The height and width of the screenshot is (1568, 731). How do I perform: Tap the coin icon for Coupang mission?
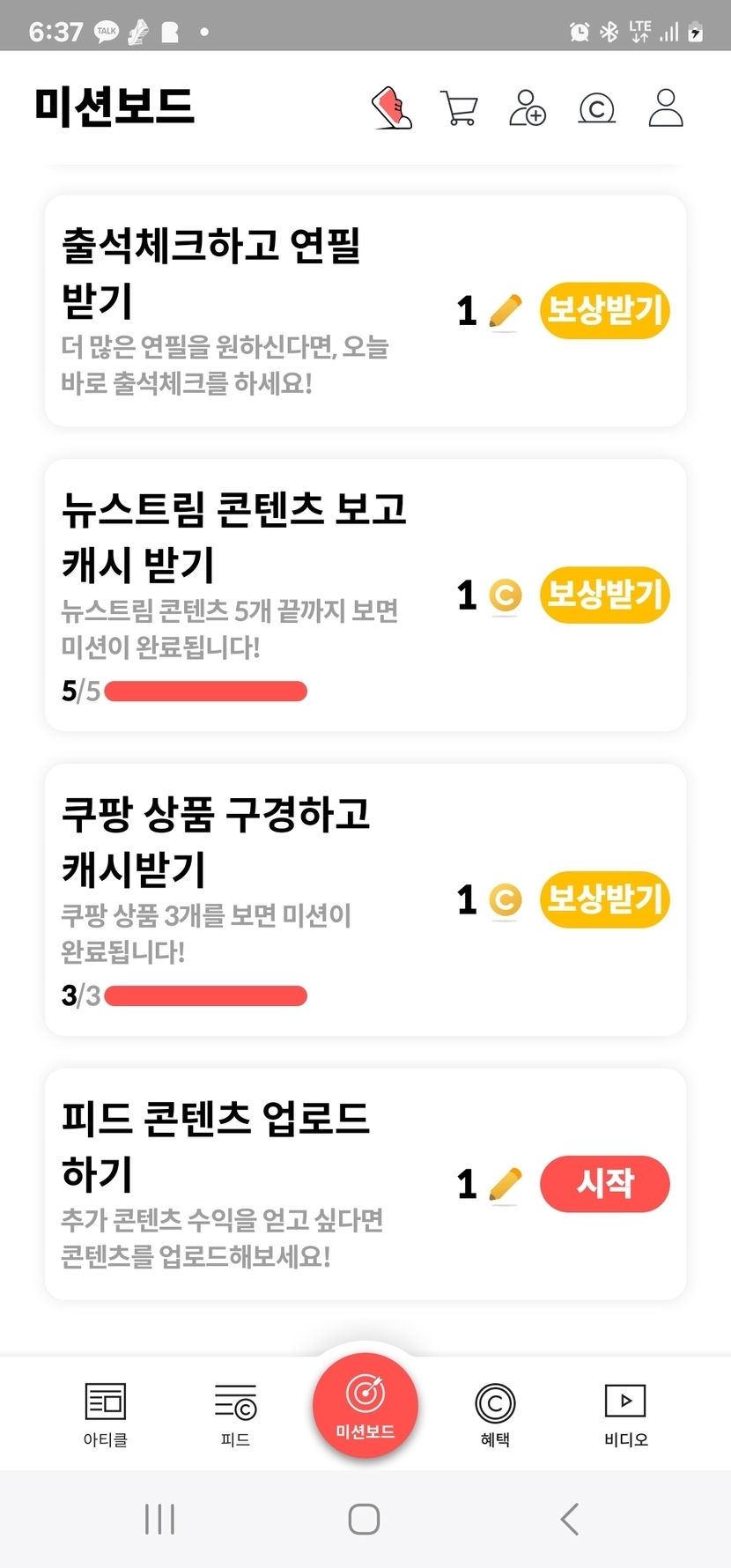(505, 900)
